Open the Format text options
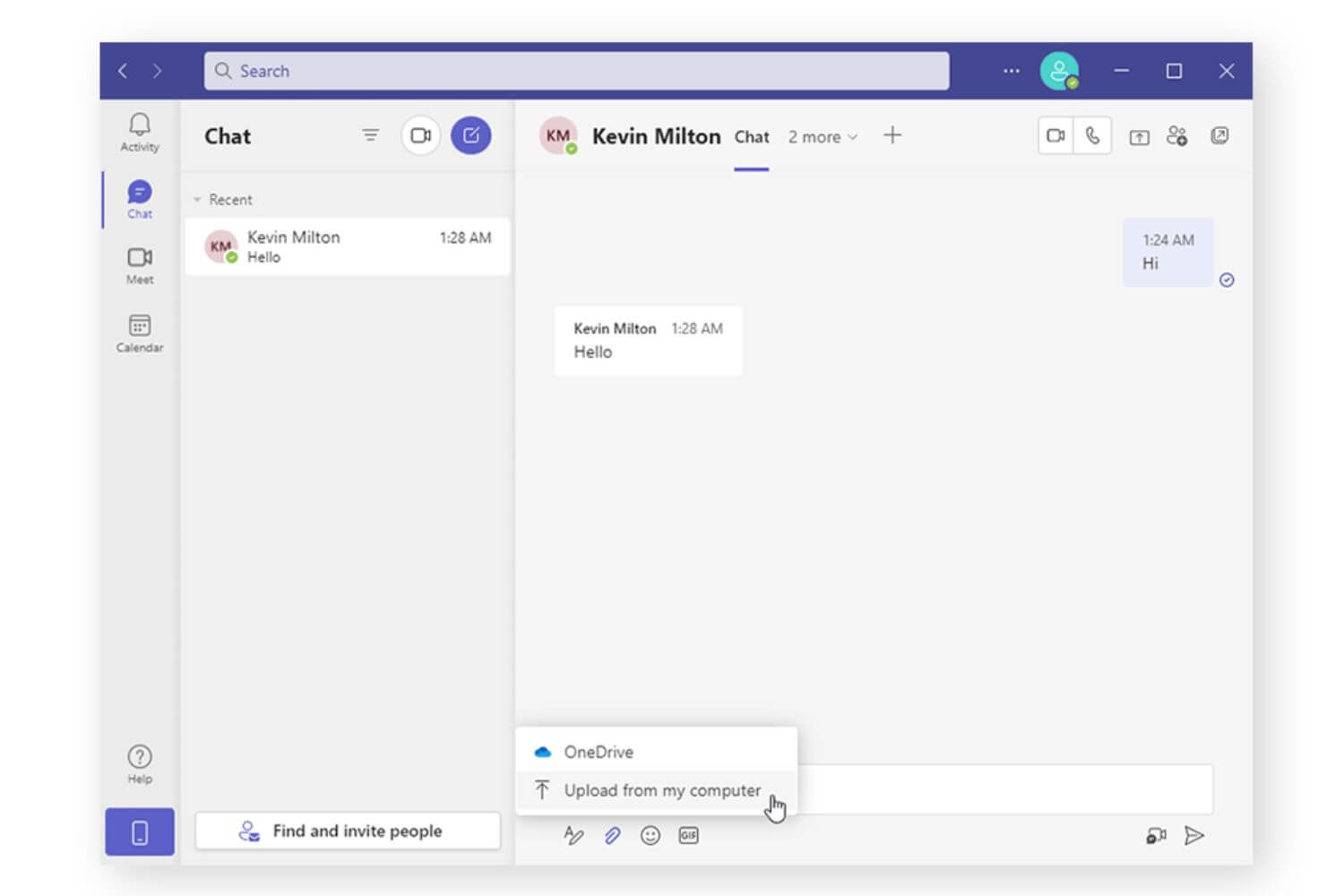1344x896 pixels. click(573, 836)
